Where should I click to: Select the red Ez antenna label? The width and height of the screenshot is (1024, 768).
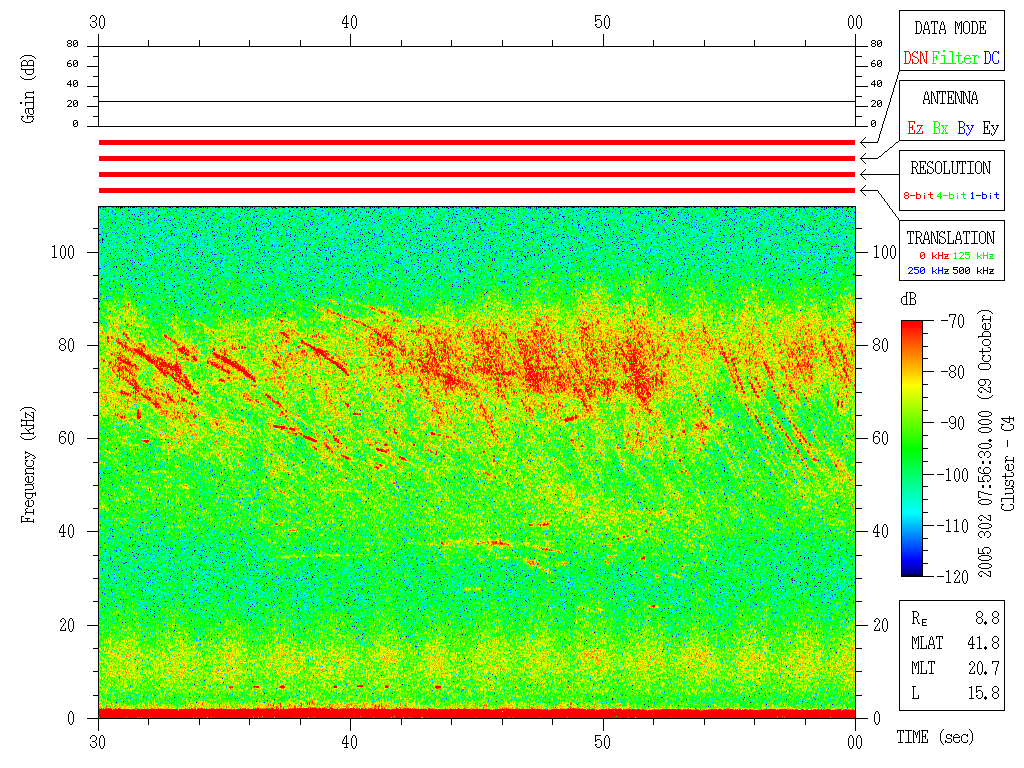pyautogui.click(x=915, y=129)
